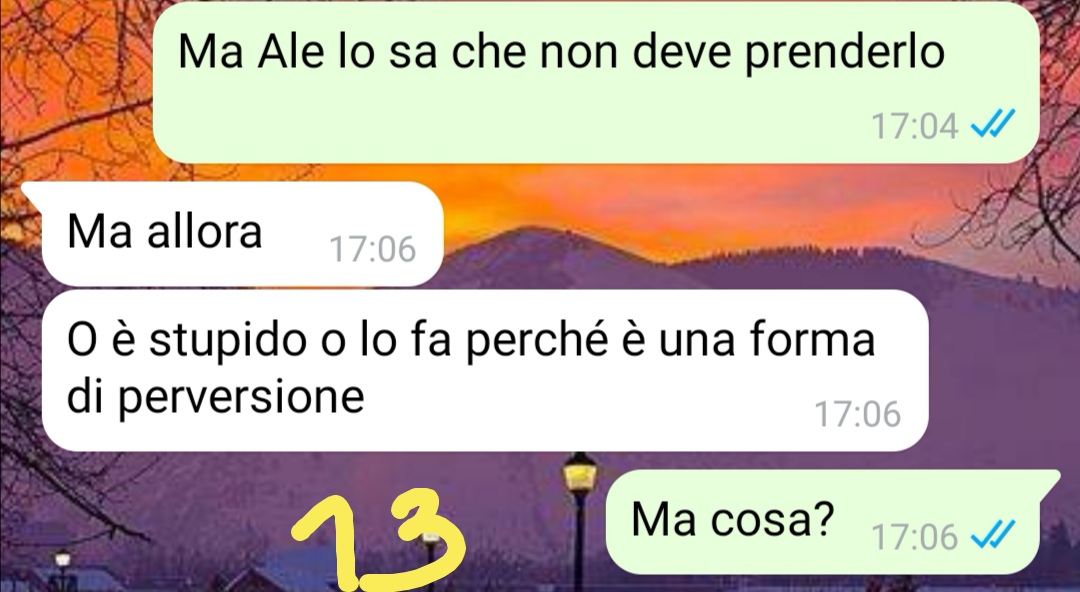
Task: Select the 'Ma allora' message bubble
Action: (x=242, y=234)
